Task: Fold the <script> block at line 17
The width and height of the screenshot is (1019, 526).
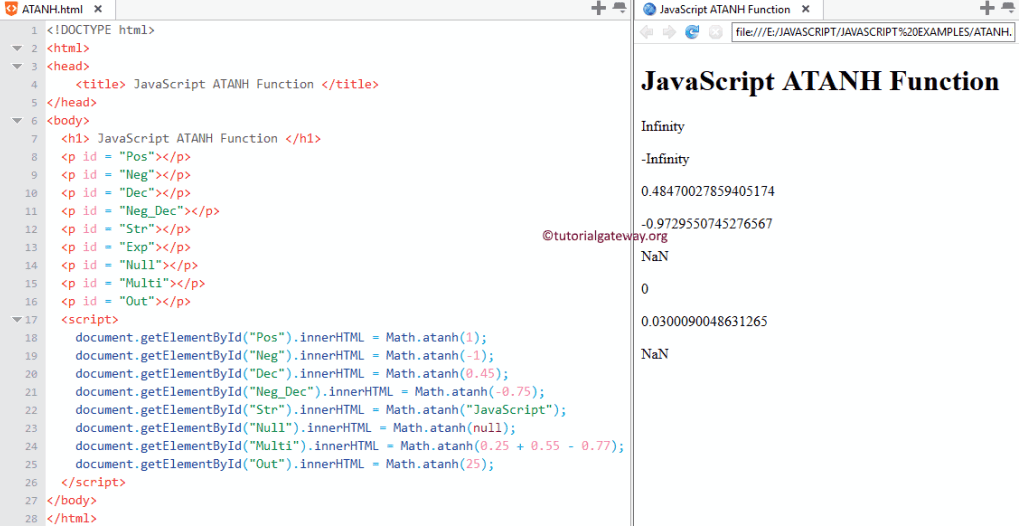Action: tap(17, 319)
